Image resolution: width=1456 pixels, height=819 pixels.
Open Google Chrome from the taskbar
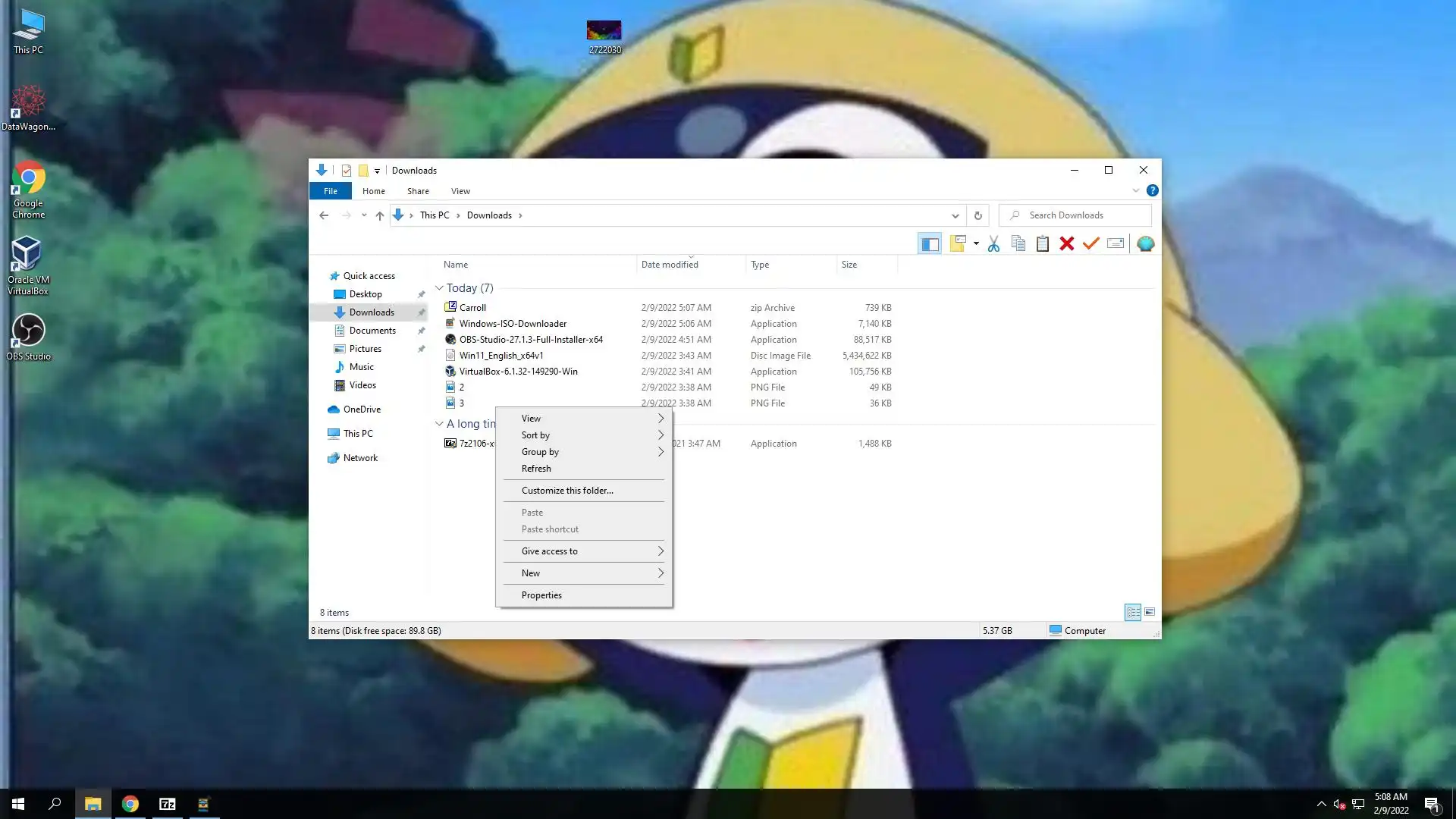[130, 804]
